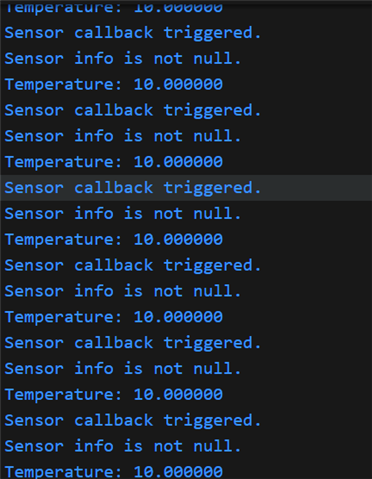Click the highlighted 'Sensor callback triggered.' log line
372x479 pixels.
tap(133, 188)
